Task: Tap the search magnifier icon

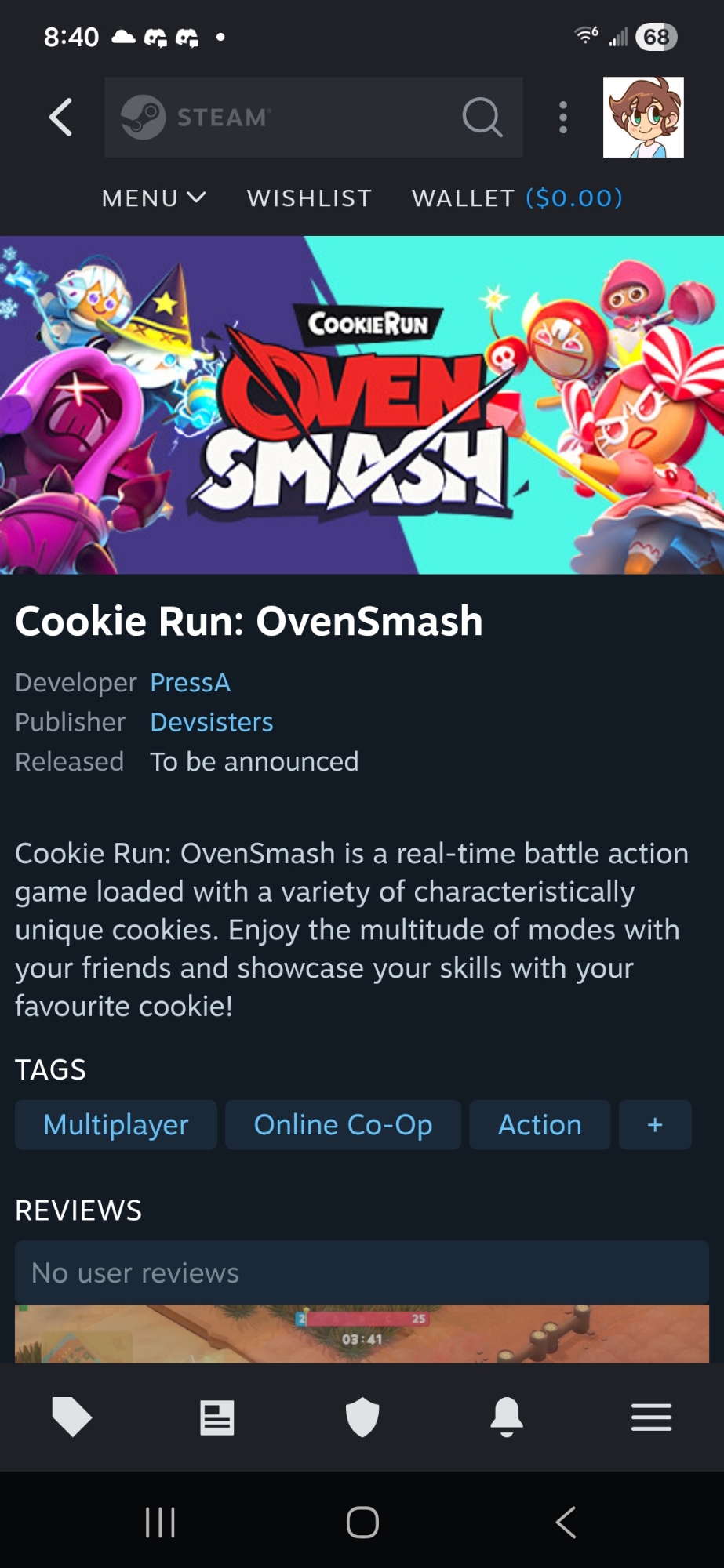Action: tap(482, 118)
